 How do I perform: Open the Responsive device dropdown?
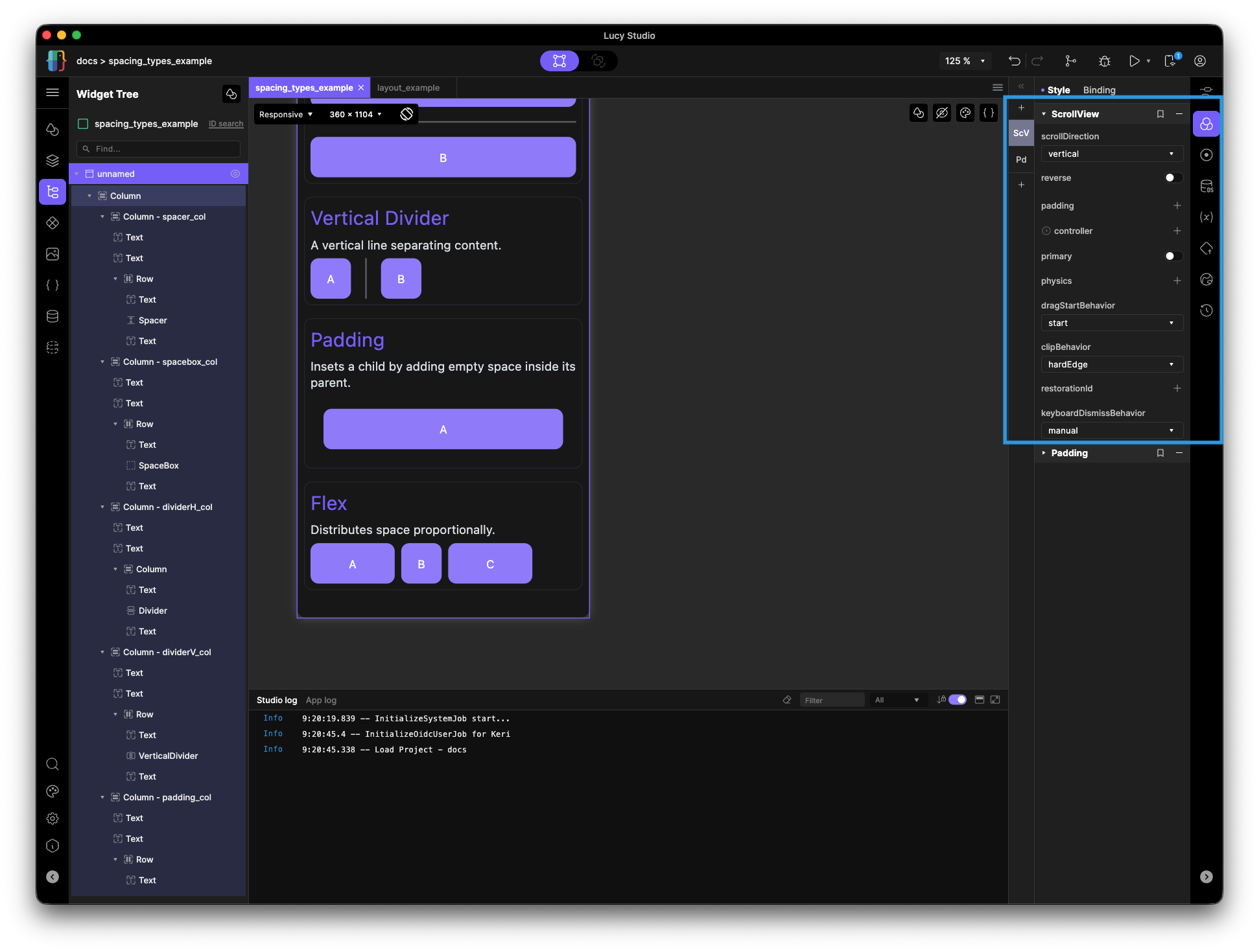click(286, 115)
